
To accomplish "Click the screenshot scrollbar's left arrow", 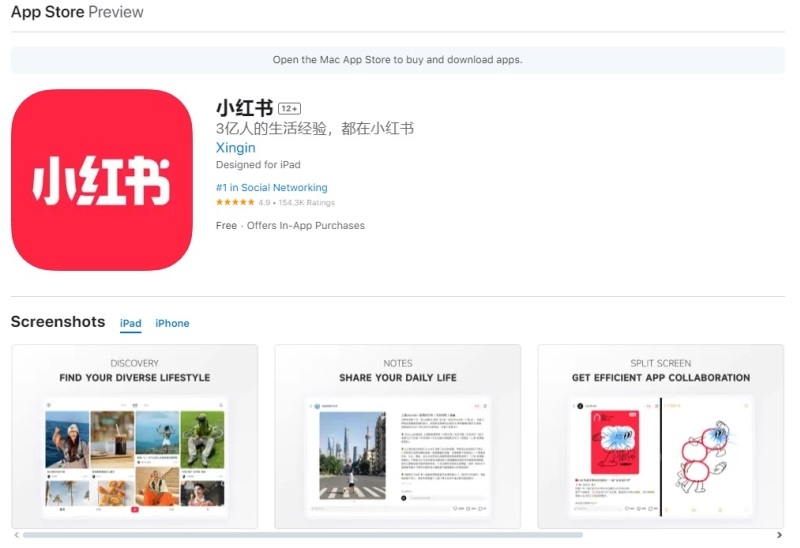I will coord(16,536).
